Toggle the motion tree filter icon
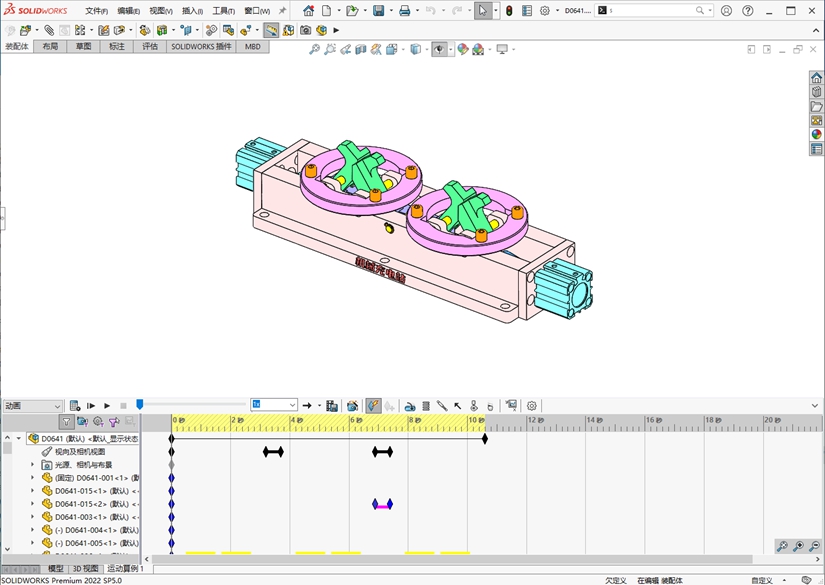The width and height of the screenshot is (825, 585). pos(66,422)
